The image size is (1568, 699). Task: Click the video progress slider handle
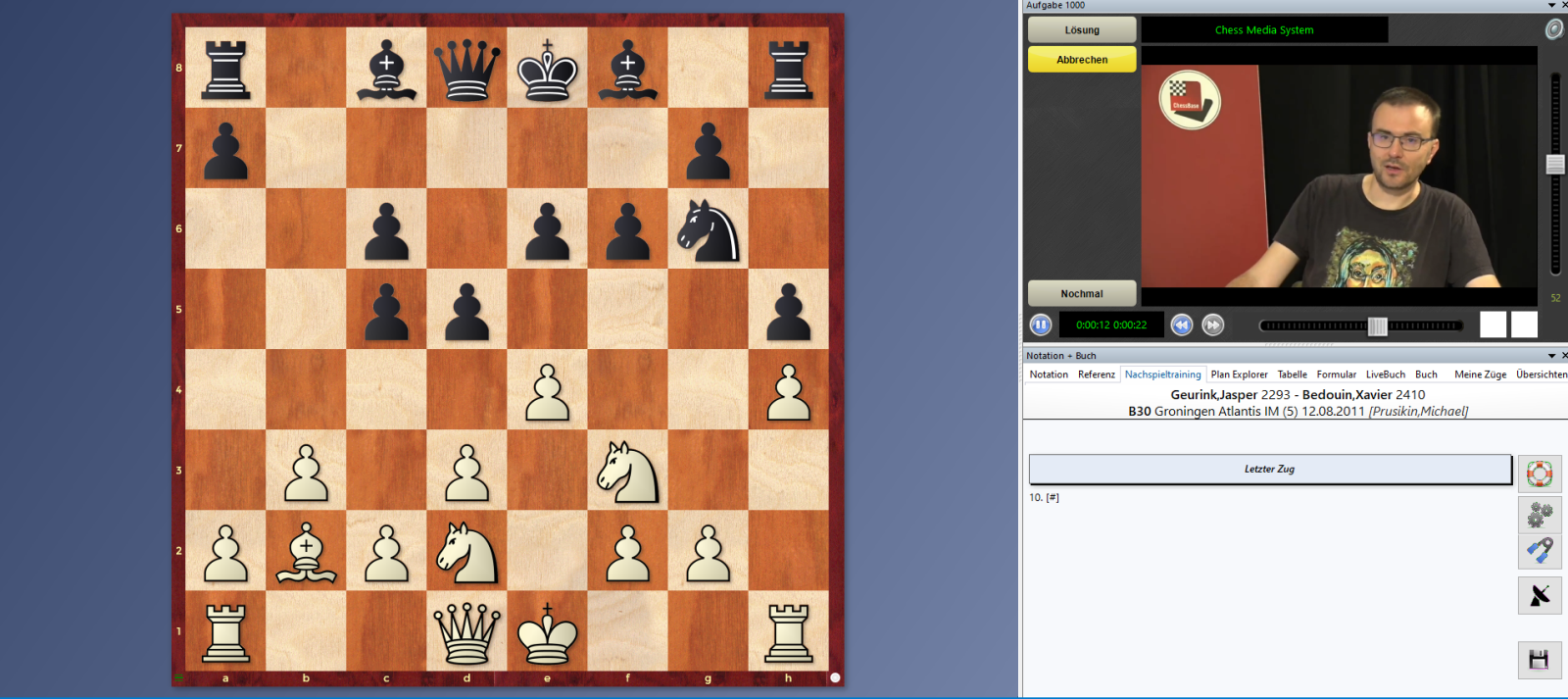coord(1377,326)
